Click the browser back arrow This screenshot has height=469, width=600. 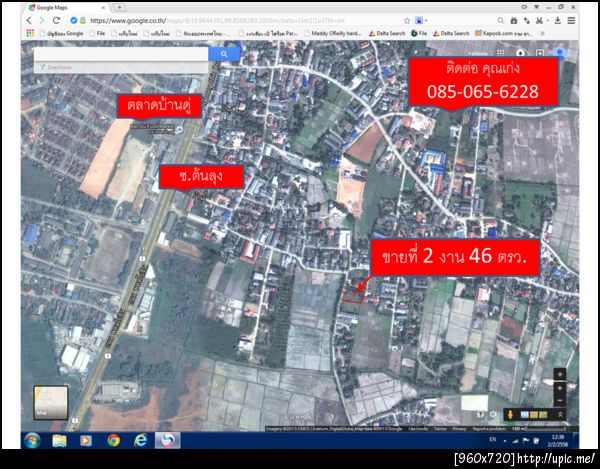[x=29, y=21]
